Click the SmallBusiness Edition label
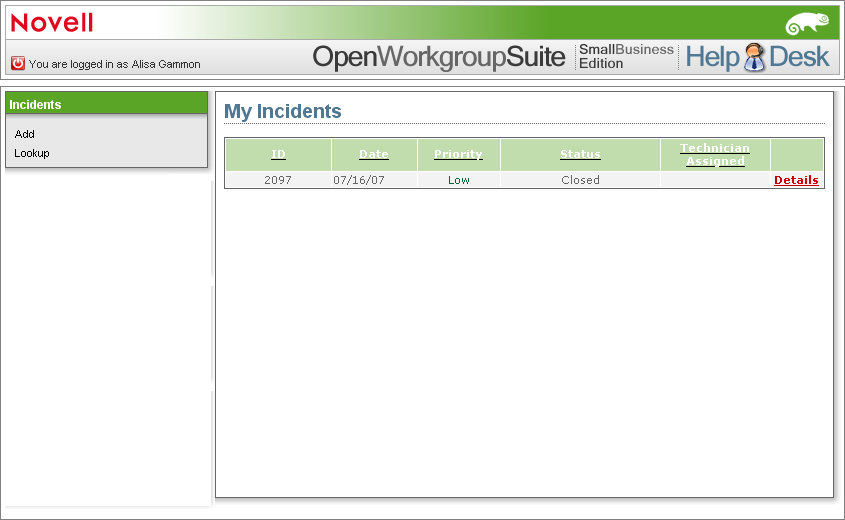 click(x=626, y=57)
